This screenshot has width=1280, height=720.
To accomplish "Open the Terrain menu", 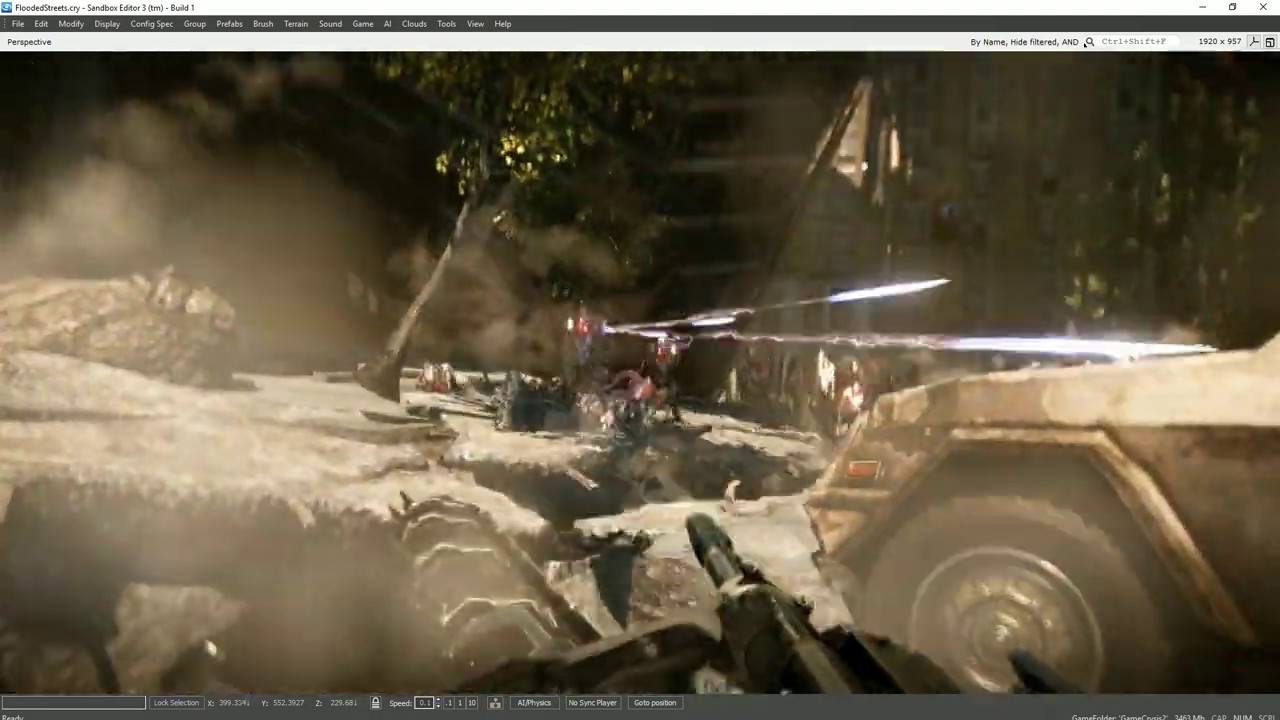I will [x=296, y=24].
